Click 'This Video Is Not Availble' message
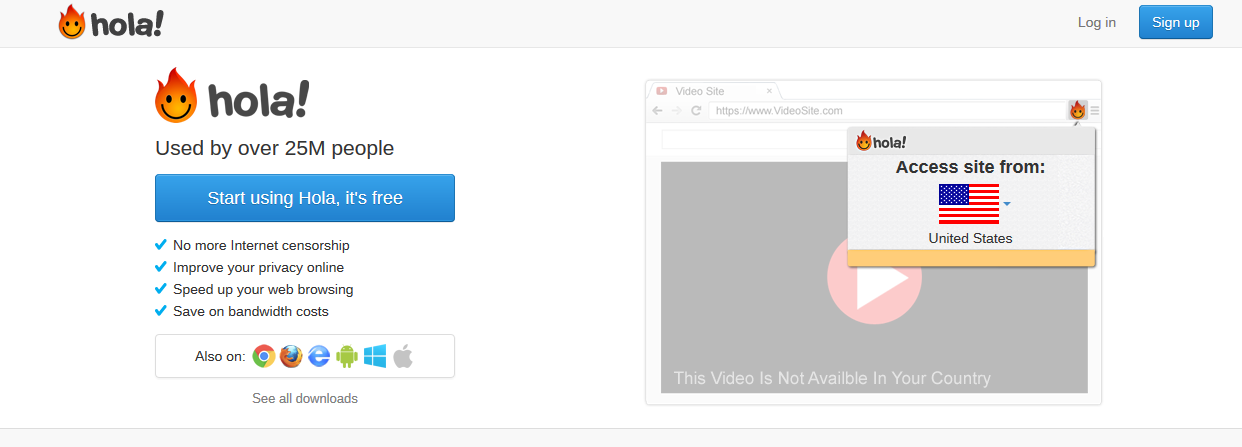The width and height of the screenshot is (1242, 447). (832, 378)
